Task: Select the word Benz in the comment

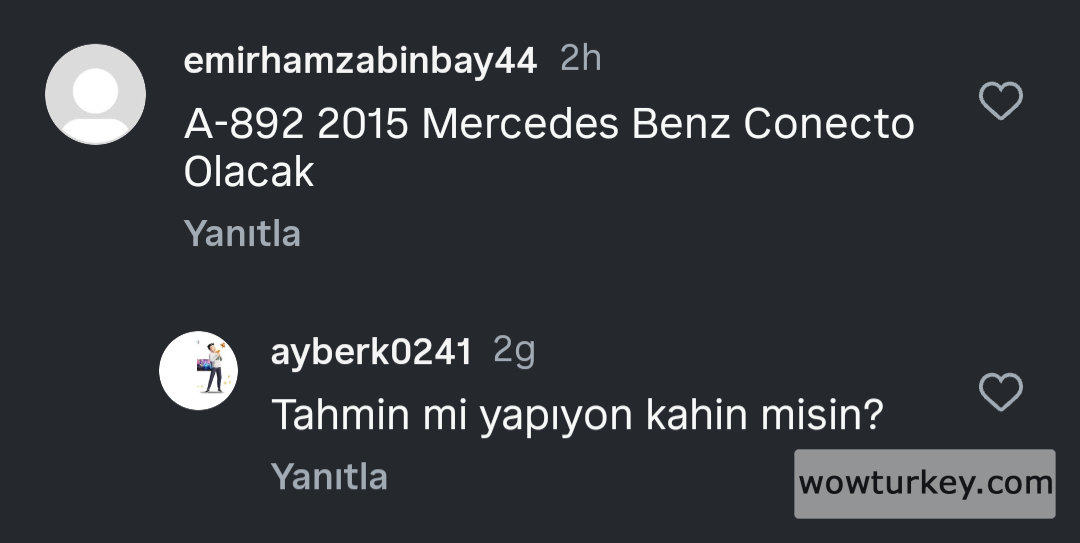Action: [681, 125]
